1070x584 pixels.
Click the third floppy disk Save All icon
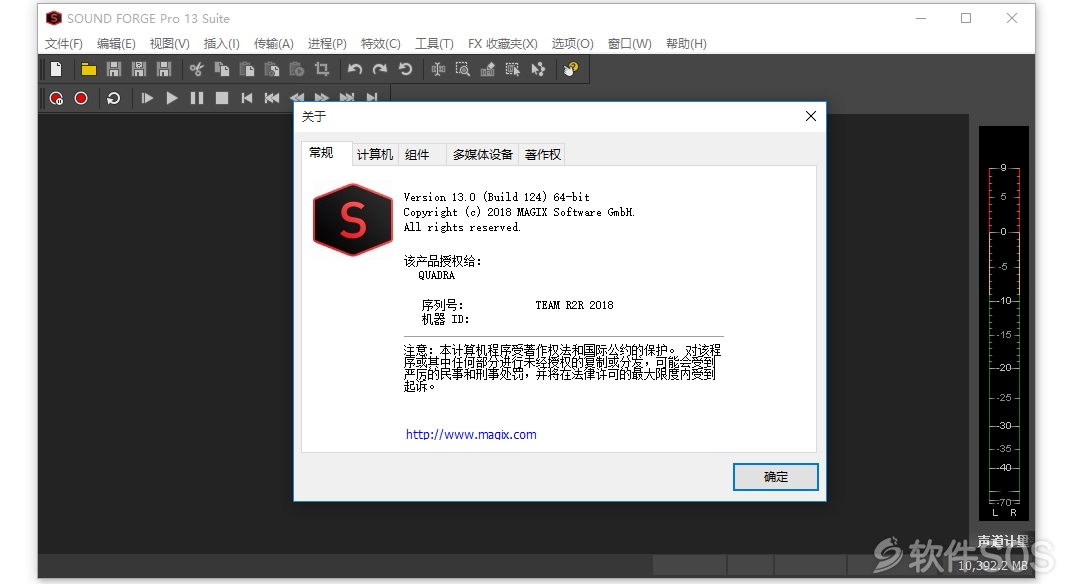[x=164, y=69]
